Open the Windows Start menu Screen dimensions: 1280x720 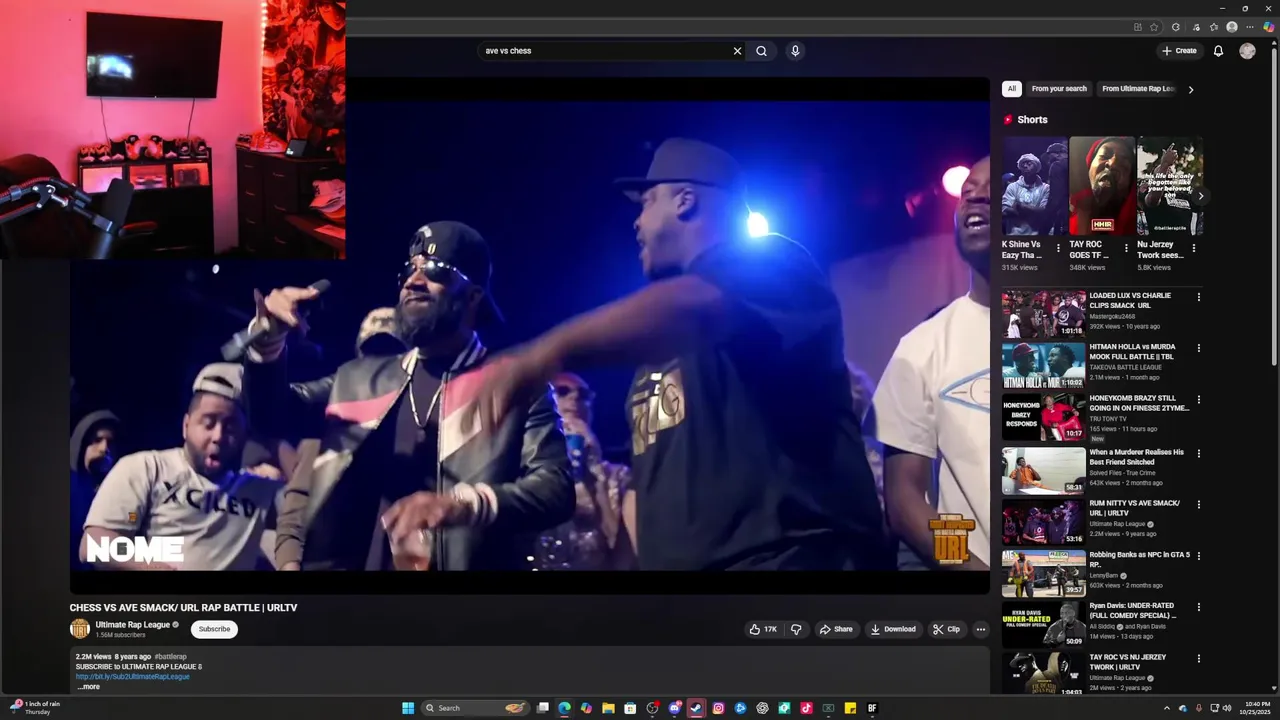tap(408, 708)
